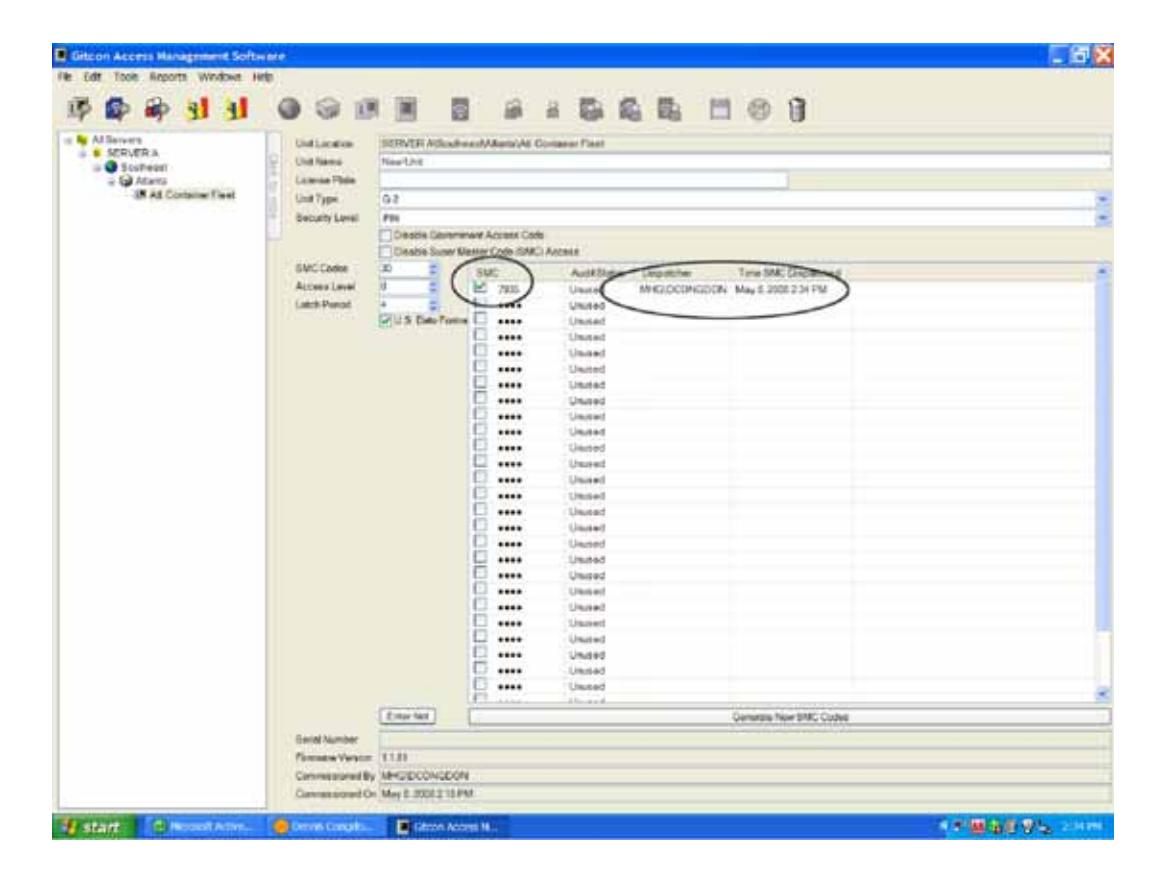Click the SMC list scroll down arrow
The width and height of the screenshot is (1153, 880).
tap(1102, 693)
